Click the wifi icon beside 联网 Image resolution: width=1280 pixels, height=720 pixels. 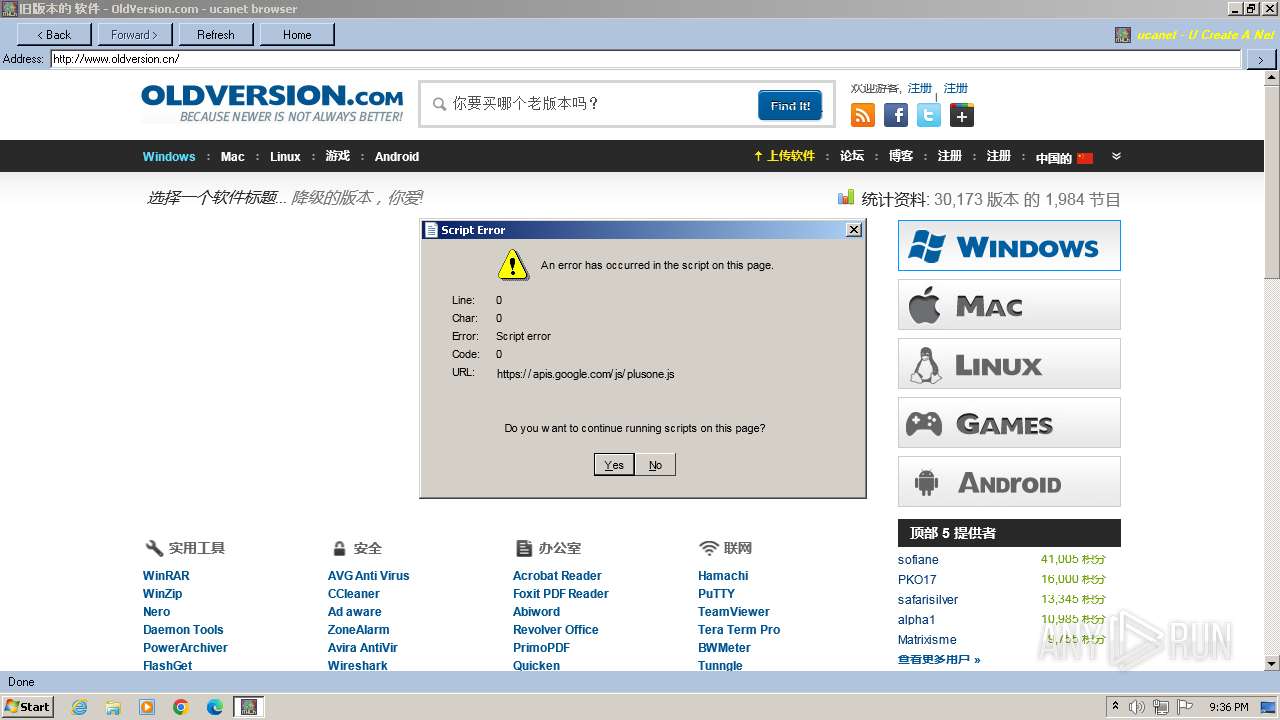pyautogui.click(x=709, y=548)
